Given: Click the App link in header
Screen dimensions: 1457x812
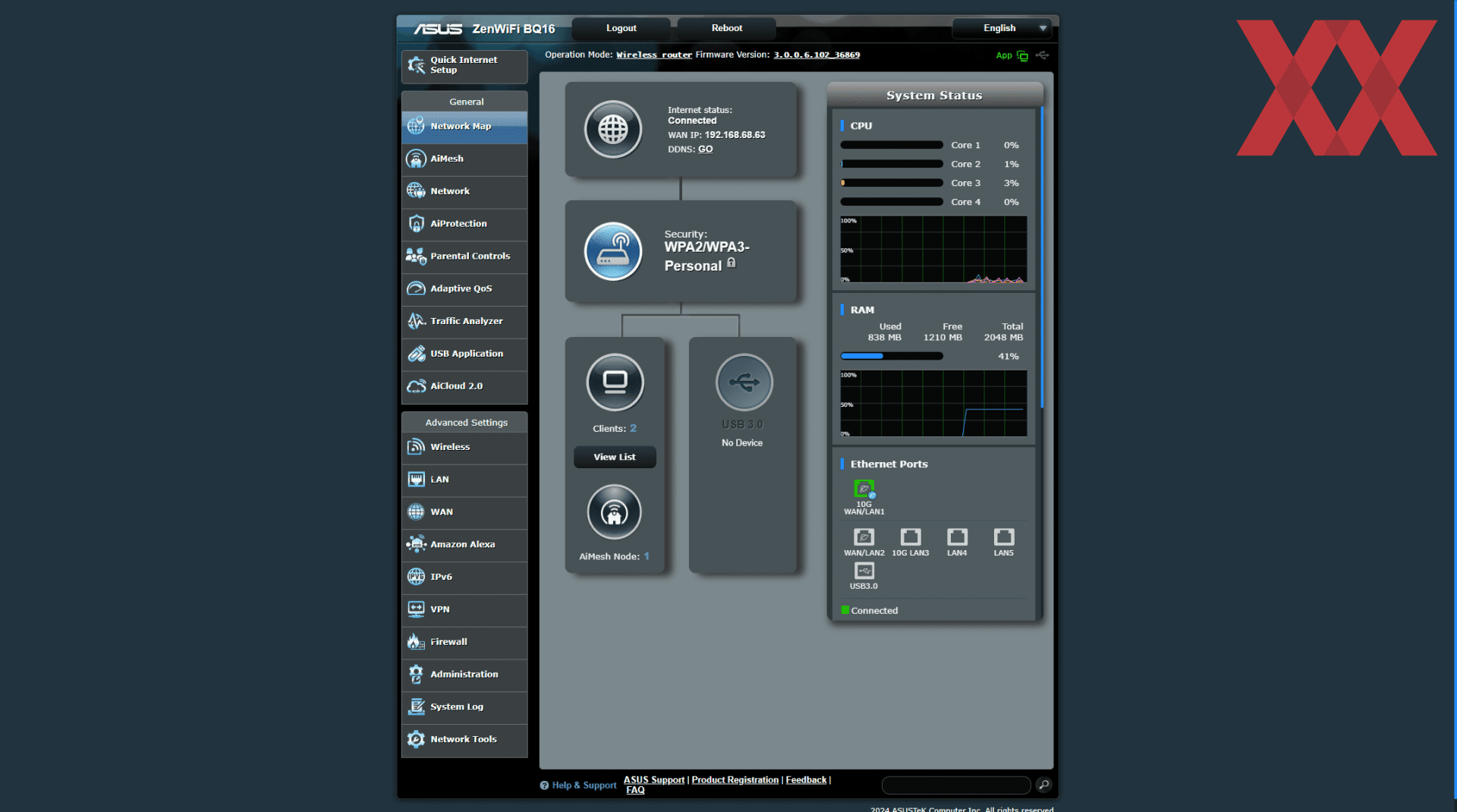Looking at the screenshot, I should [x=1004, y=55].
